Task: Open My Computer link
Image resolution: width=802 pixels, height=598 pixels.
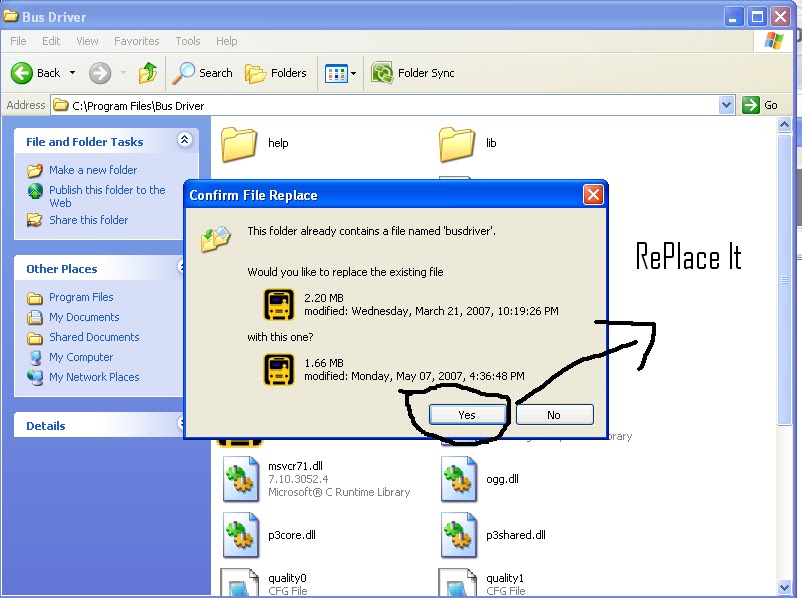Action: (81, 357)
